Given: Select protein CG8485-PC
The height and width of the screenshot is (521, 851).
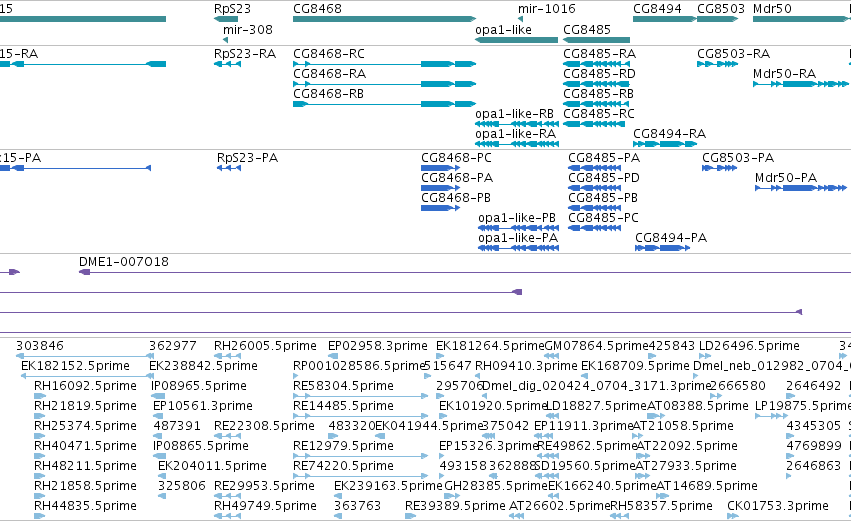Looking at the screenshot, I should 603,218.
